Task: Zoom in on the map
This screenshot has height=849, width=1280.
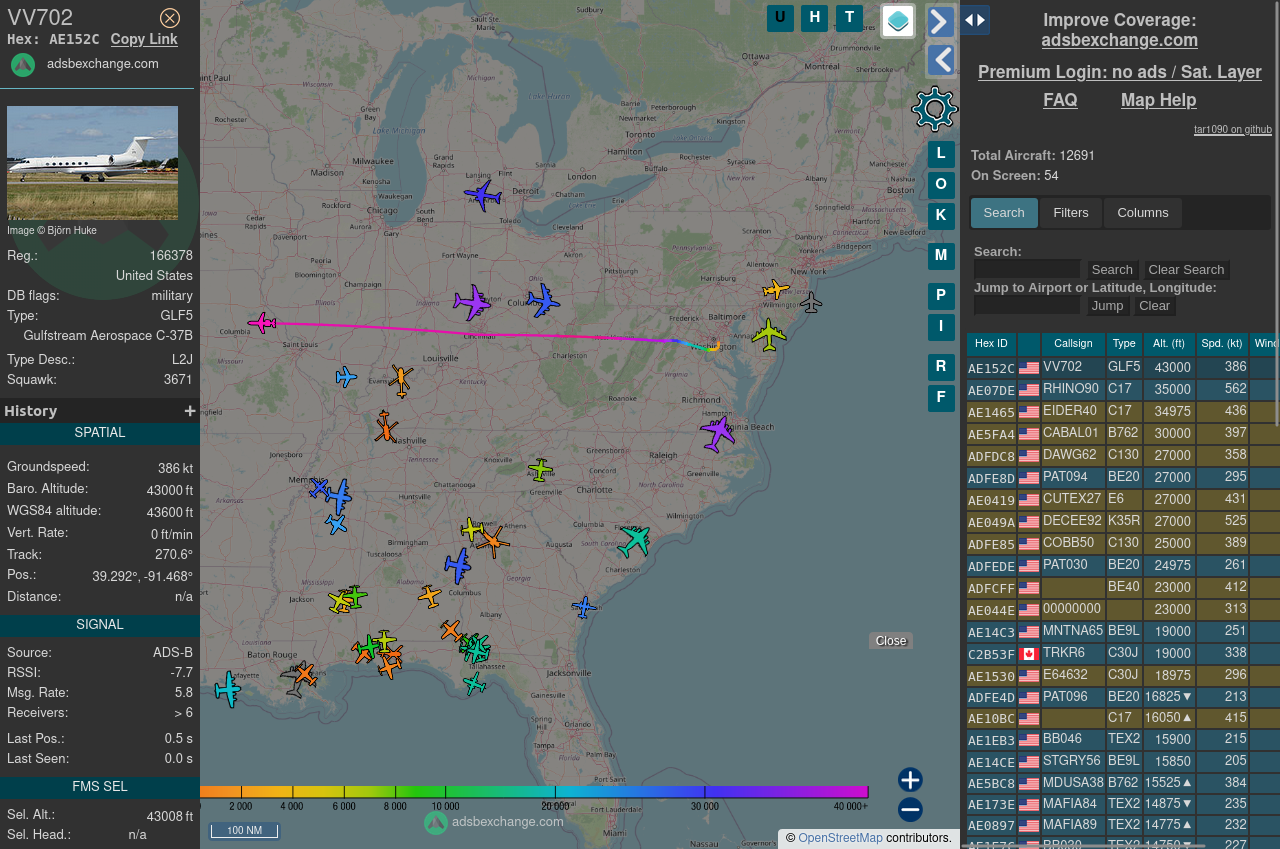Action: pos(910,780)
